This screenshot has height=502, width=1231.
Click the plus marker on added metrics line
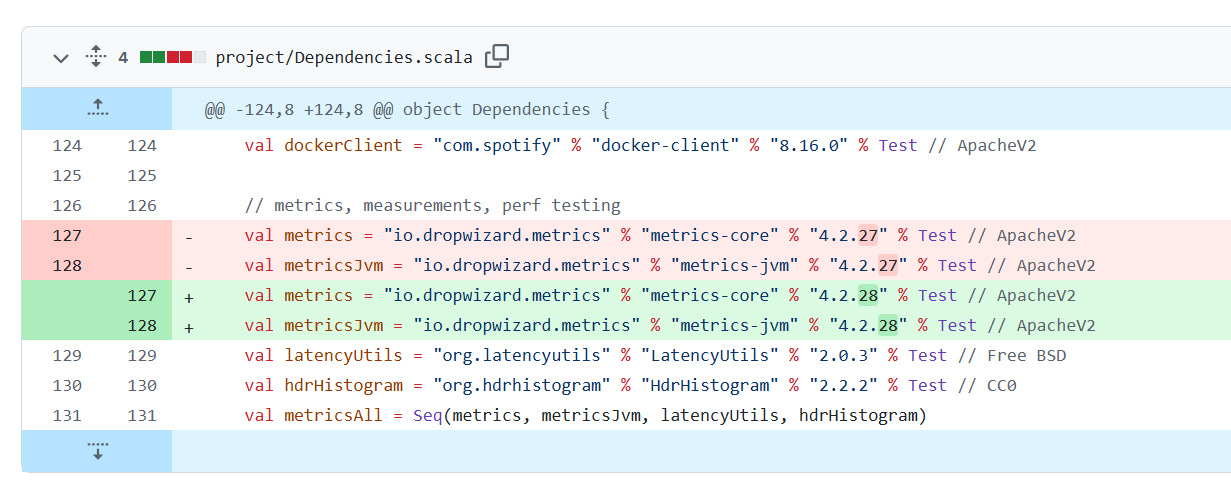point(190,296)
